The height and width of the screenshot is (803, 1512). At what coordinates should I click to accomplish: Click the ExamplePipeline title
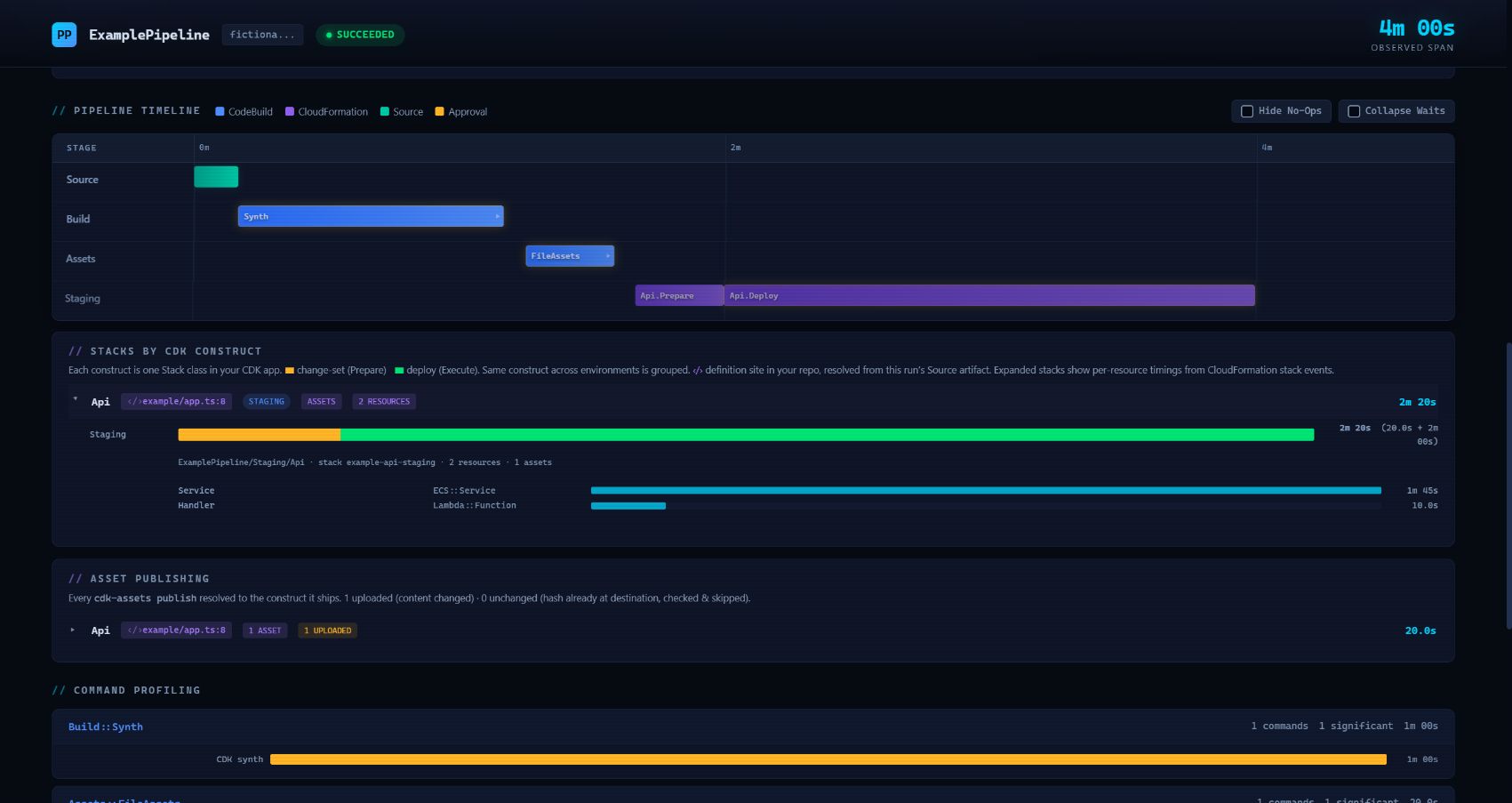pos(149,35)
